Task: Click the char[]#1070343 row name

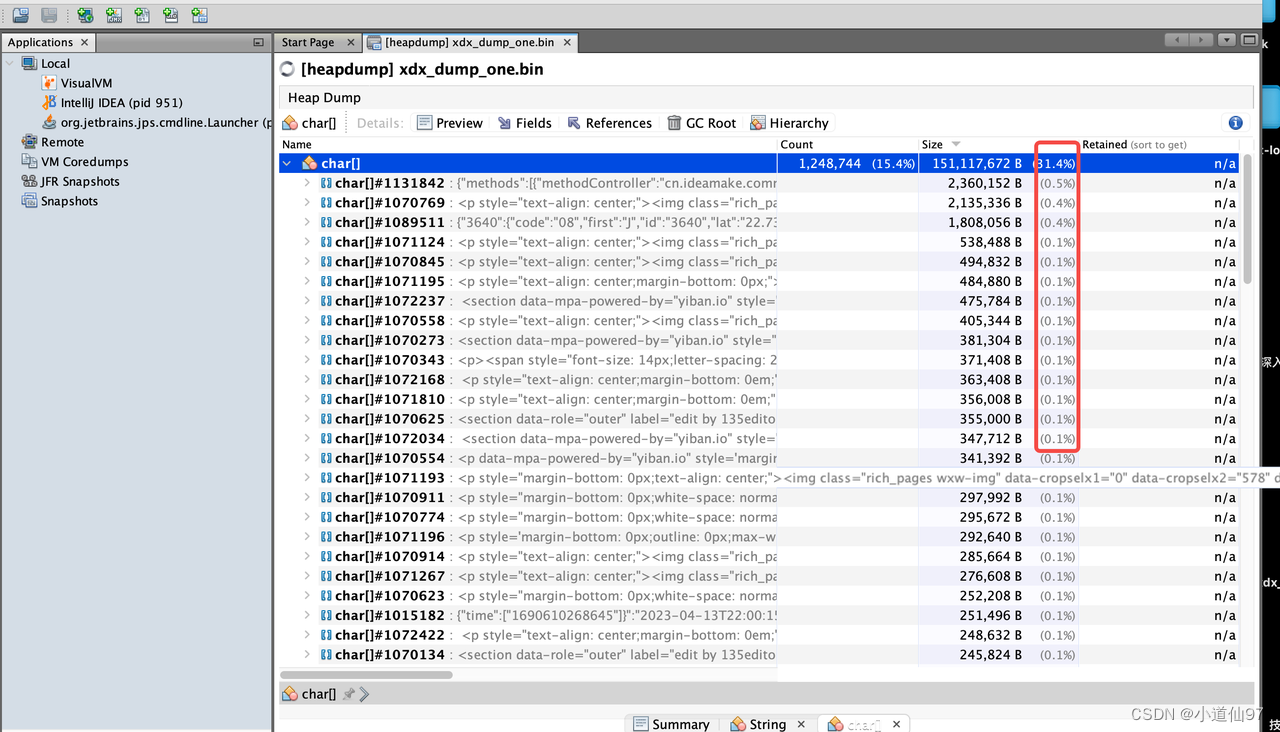Action: 389,360
